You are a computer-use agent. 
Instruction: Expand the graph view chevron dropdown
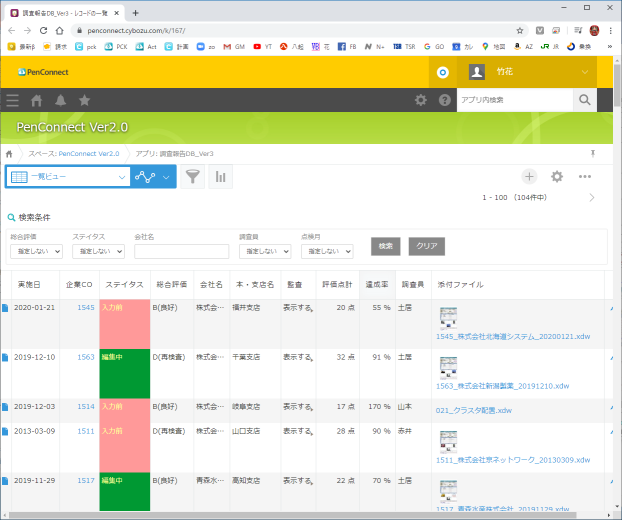pyautogui.click(x=166, y=177)
